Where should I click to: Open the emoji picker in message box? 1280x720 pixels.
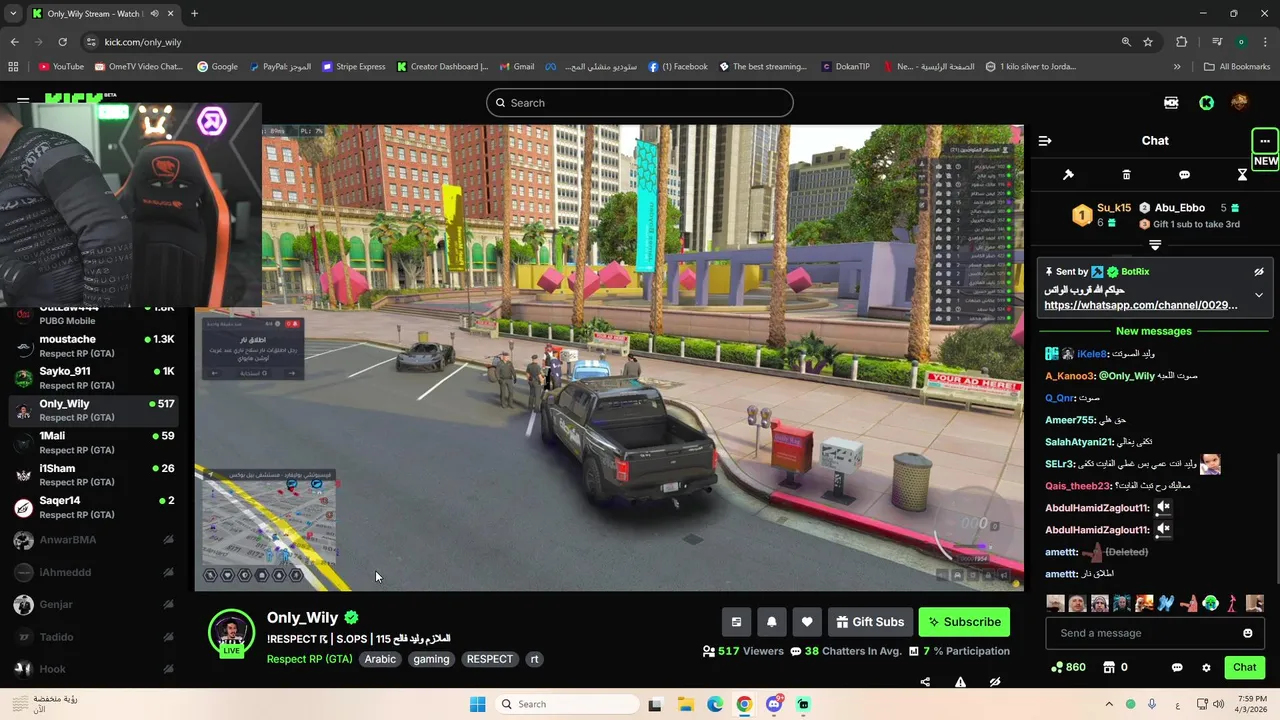[1247, 633]
